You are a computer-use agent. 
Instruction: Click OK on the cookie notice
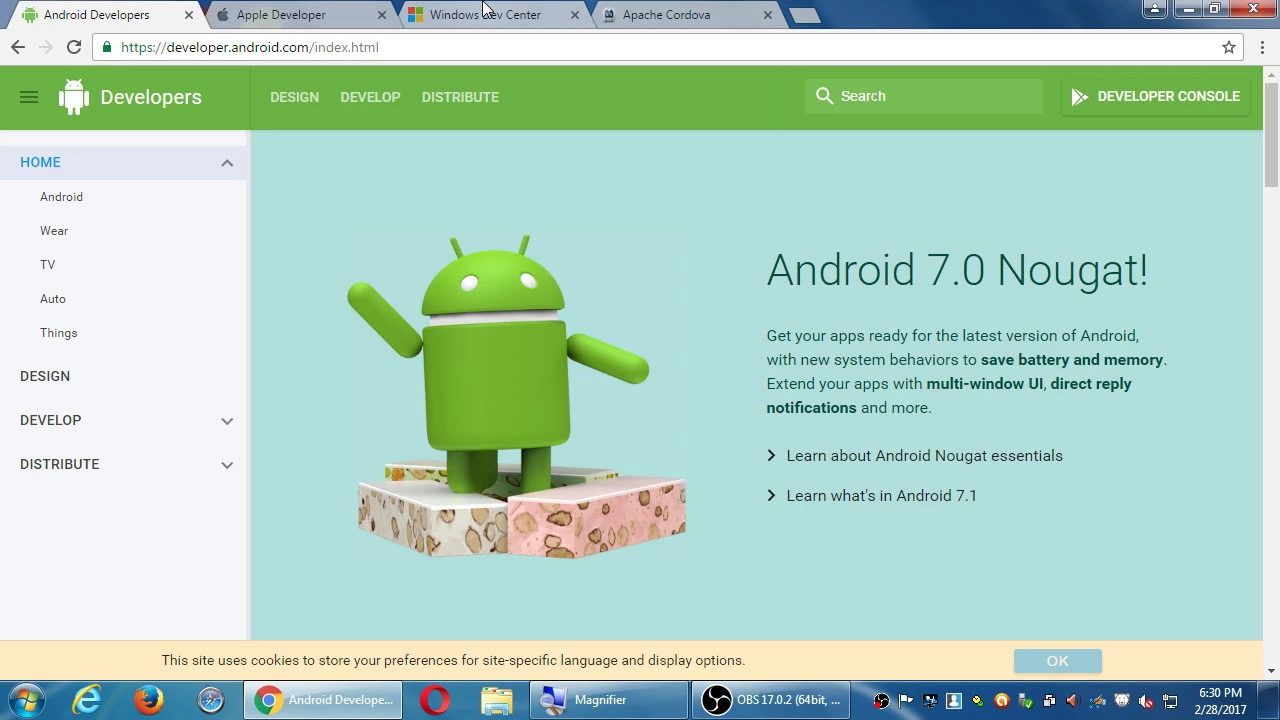click(1057, 661)
